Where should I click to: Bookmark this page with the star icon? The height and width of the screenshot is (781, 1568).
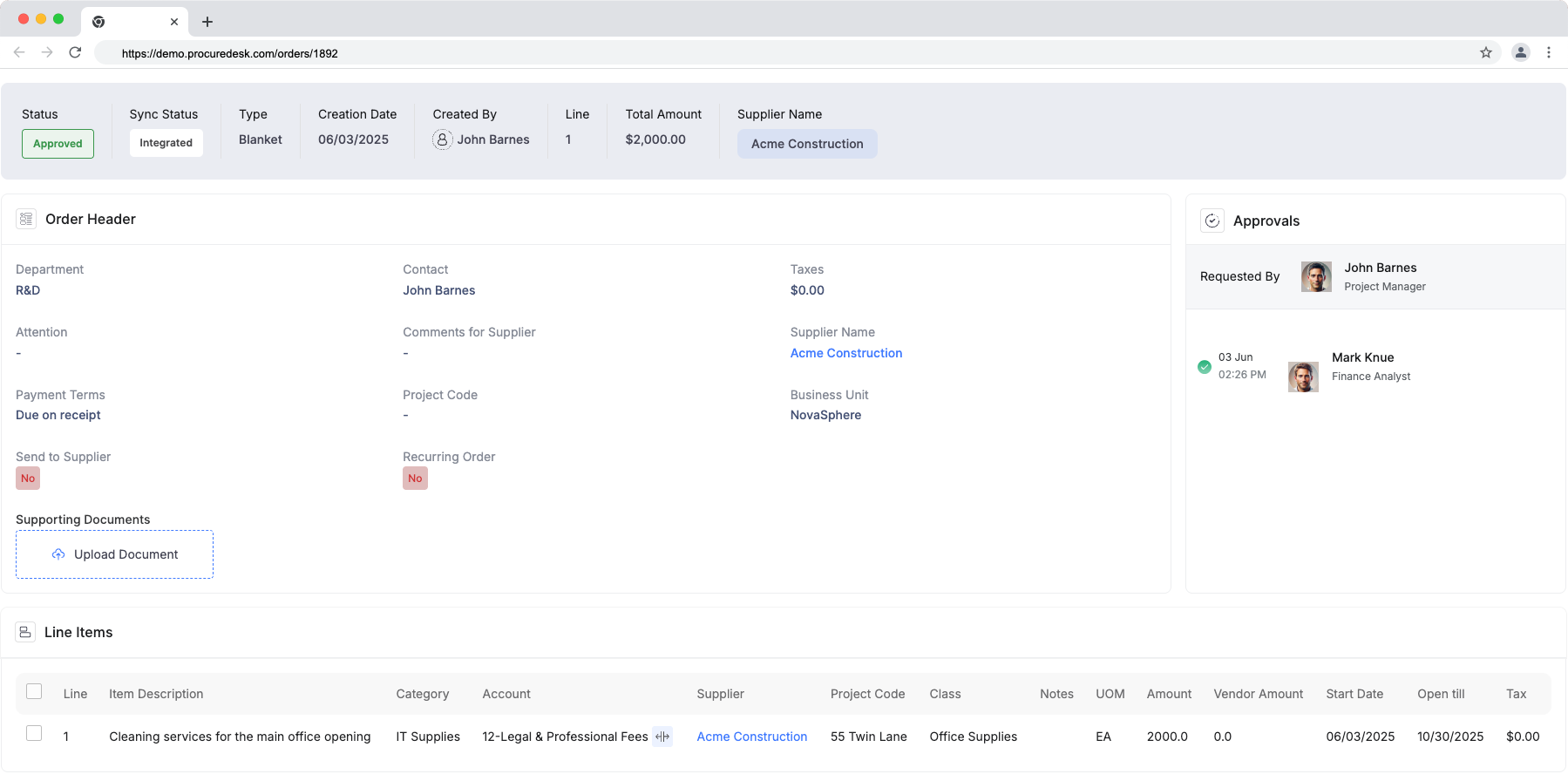[1486, 53]
